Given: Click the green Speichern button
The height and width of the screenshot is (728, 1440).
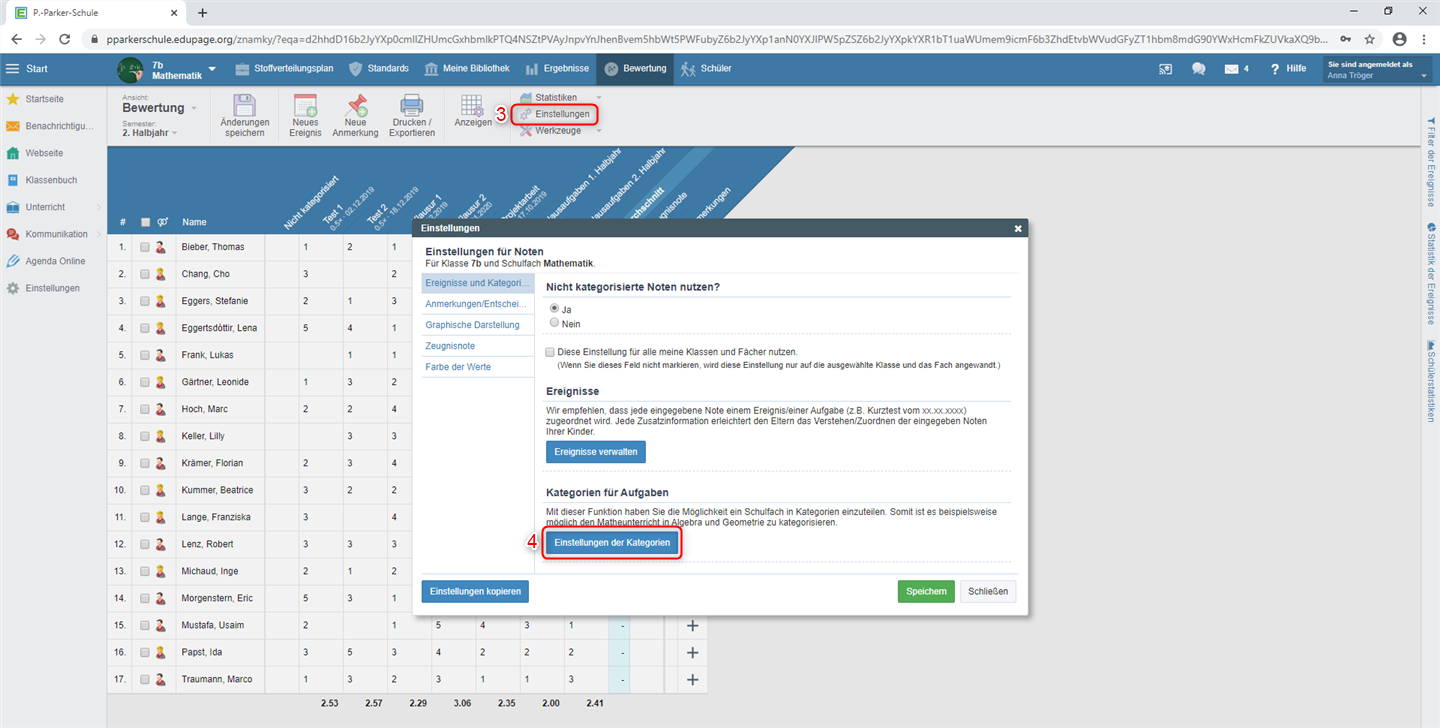Looking at the screenshot, I should coord(925,592).
